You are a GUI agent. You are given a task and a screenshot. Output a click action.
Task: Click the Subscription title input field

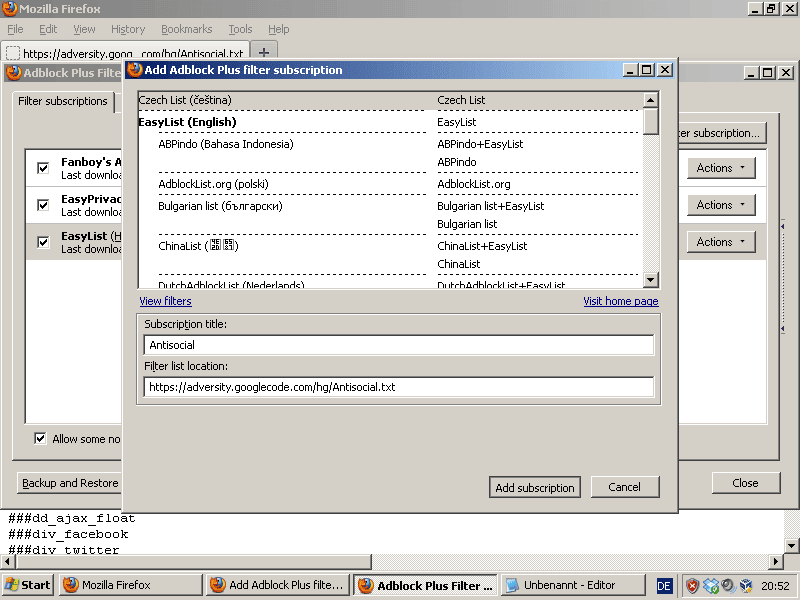pyautogui.click(x=398, y=345)
